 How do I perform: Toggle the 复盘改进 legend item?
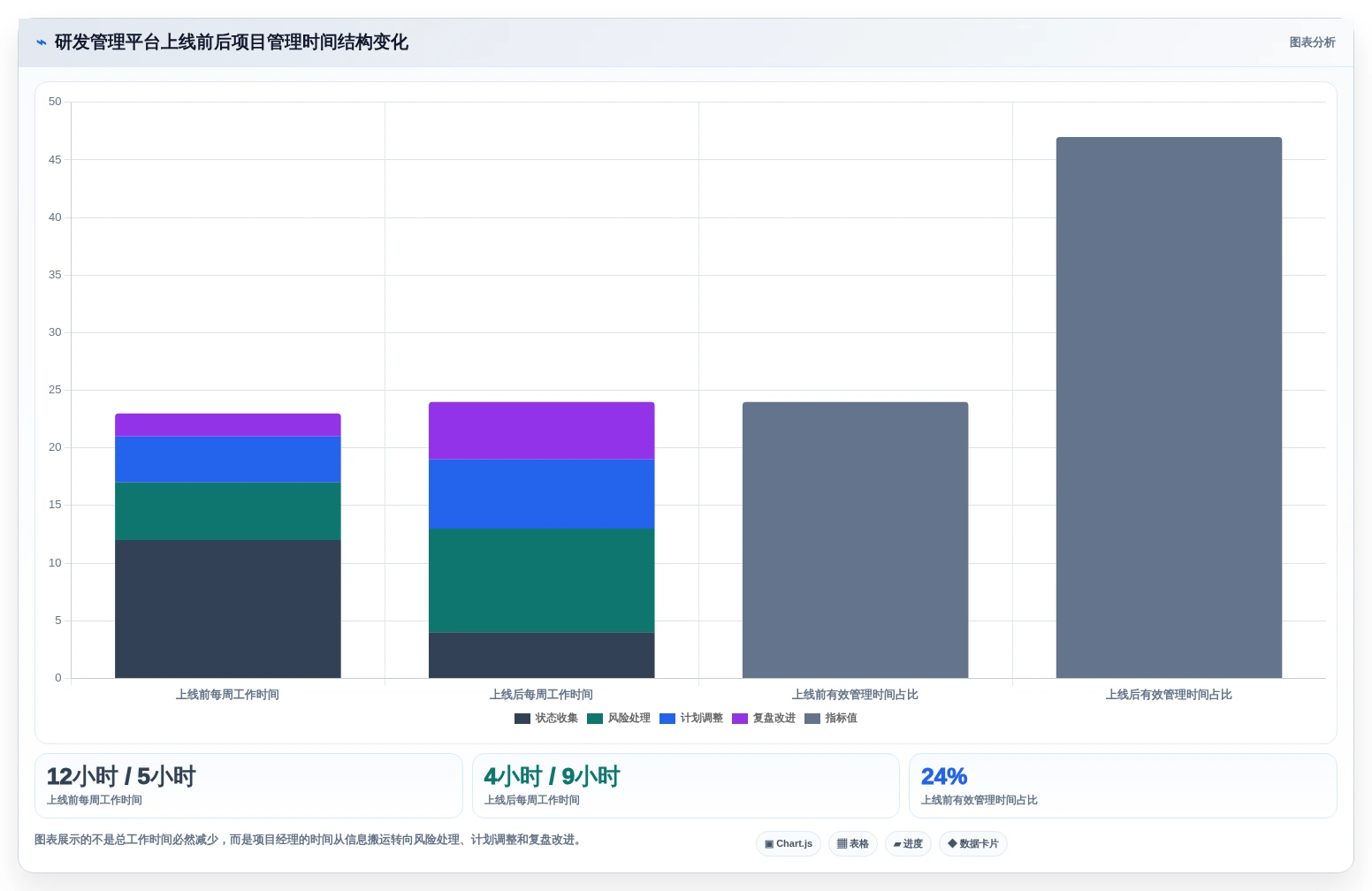pyautogui.click(x=764, y=719)
